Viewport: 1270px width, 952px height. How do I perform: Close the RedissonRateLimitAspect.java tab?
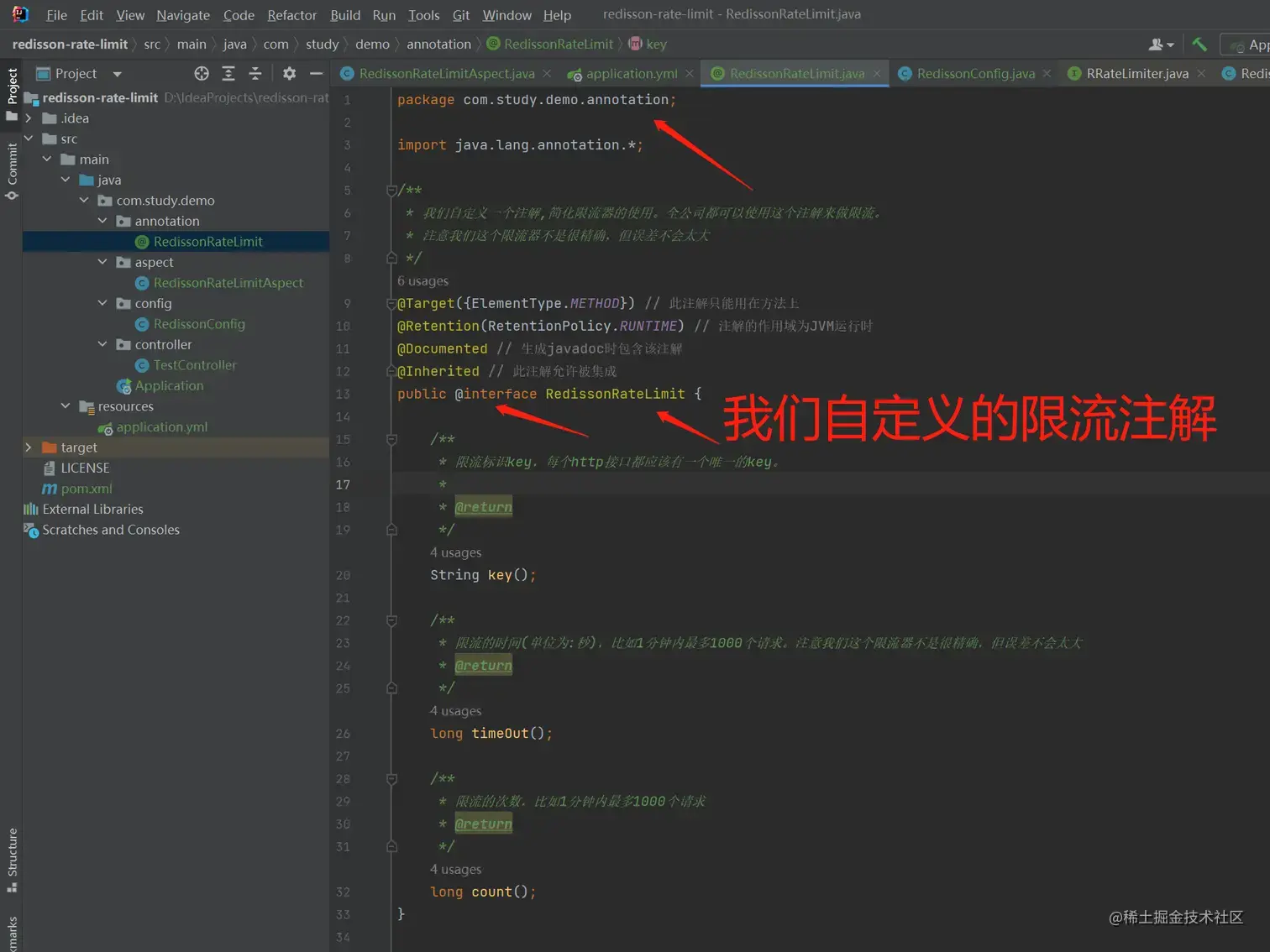[x=547, y=74]
